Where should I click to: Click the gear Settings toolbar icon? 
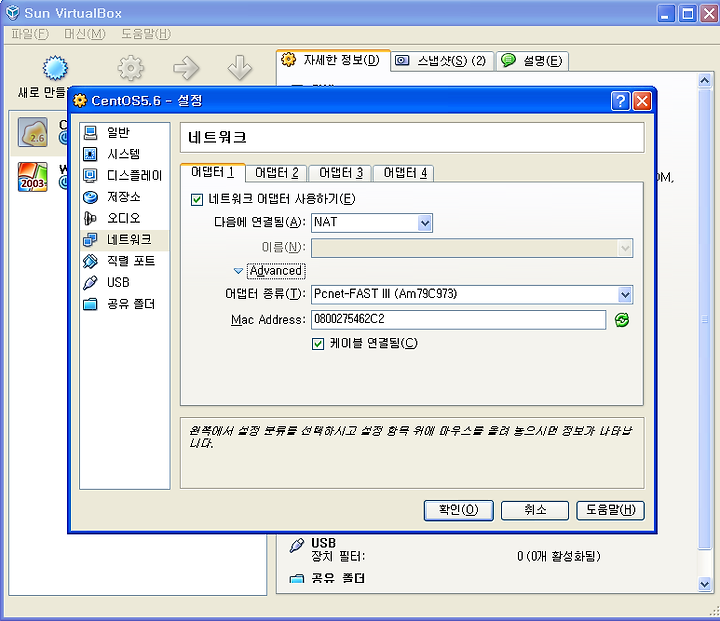pyautogui.click(x=131, y=68)
